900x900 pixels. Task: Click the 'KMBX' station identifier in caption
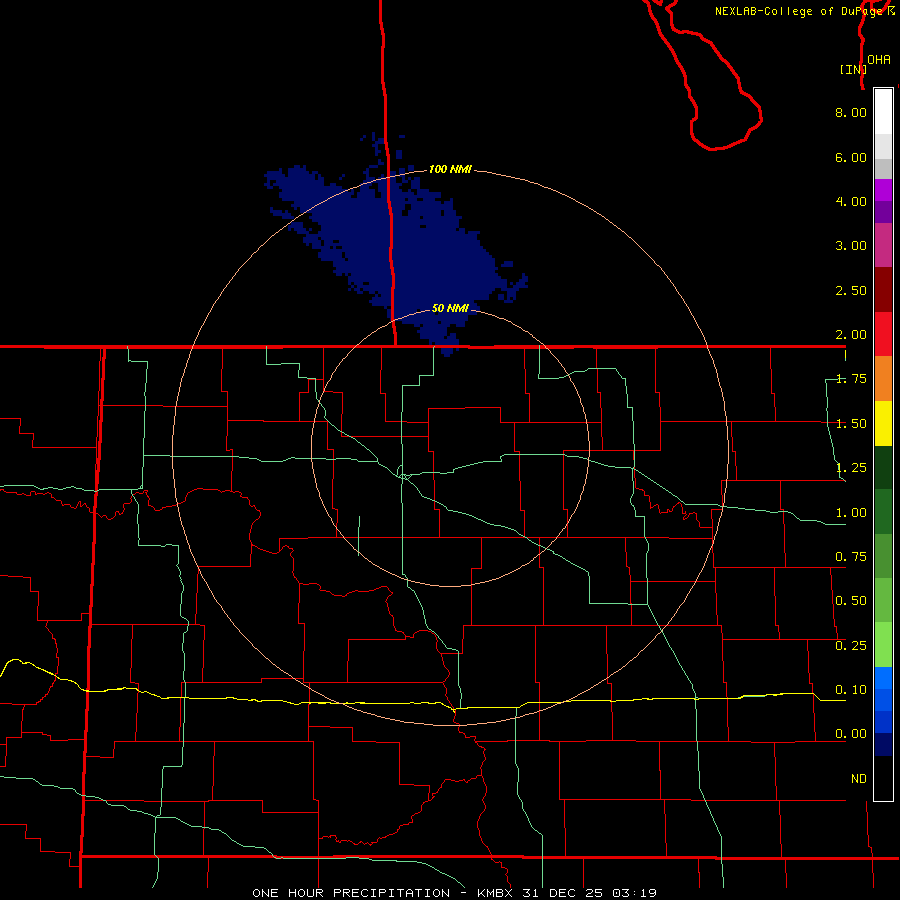point(495,893)
